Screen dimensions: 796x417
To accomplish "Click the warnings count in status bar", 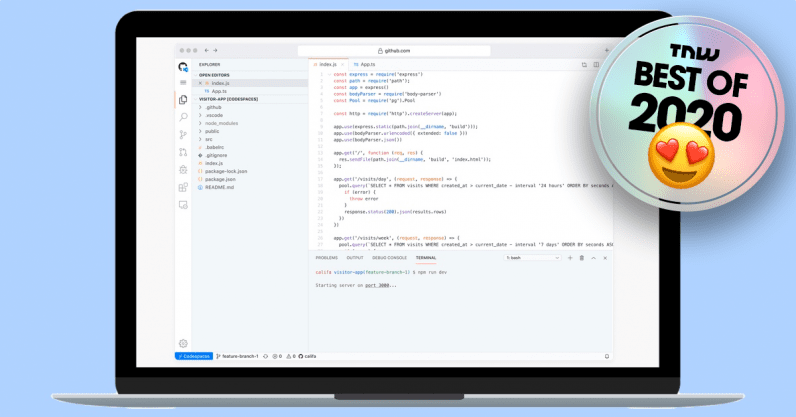I will click(290, 356).
